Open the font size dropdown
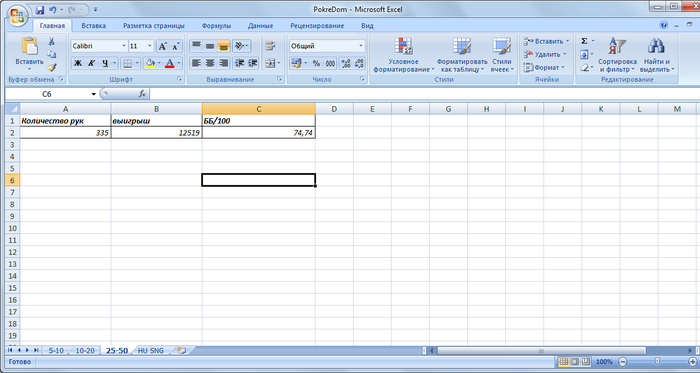Screen dimensions: 700x373 [x=150, y=46]
